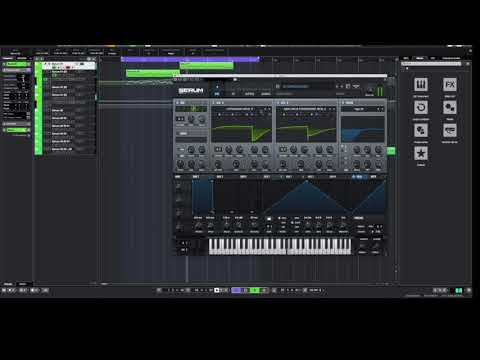Switch Serum to the MATRIX tab
The image size is (480, 360).
point(249,94)
